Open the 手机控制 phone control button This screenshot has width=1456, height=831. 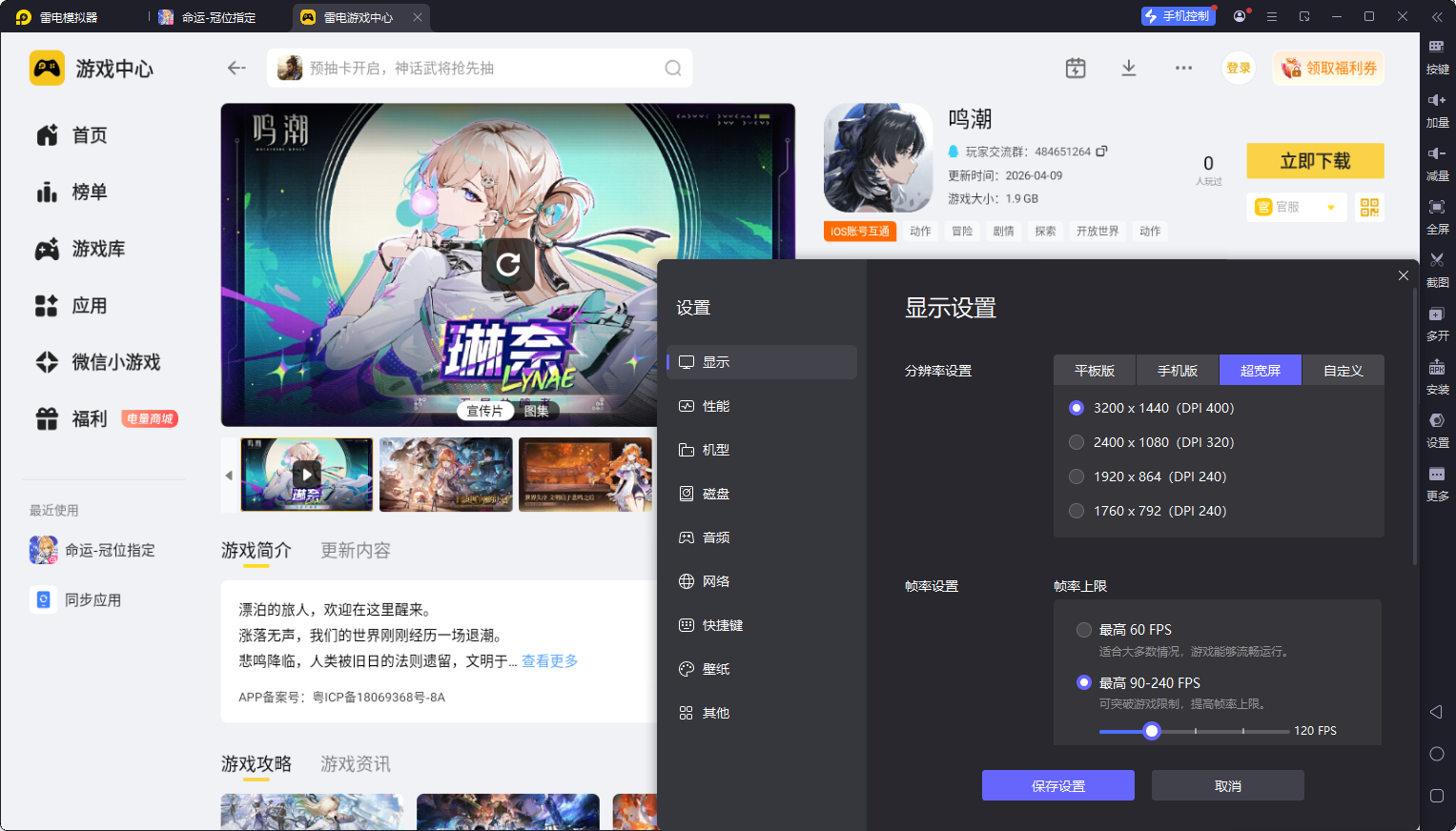coord(1179,16)
